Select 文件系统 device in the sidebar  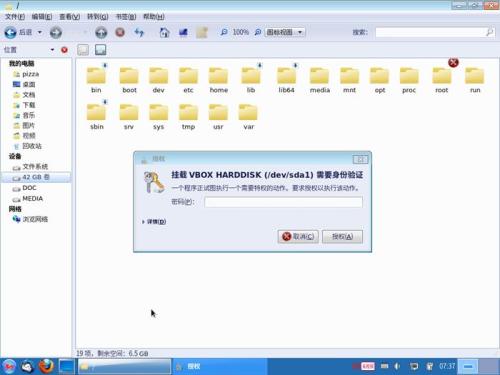[30, 167]
